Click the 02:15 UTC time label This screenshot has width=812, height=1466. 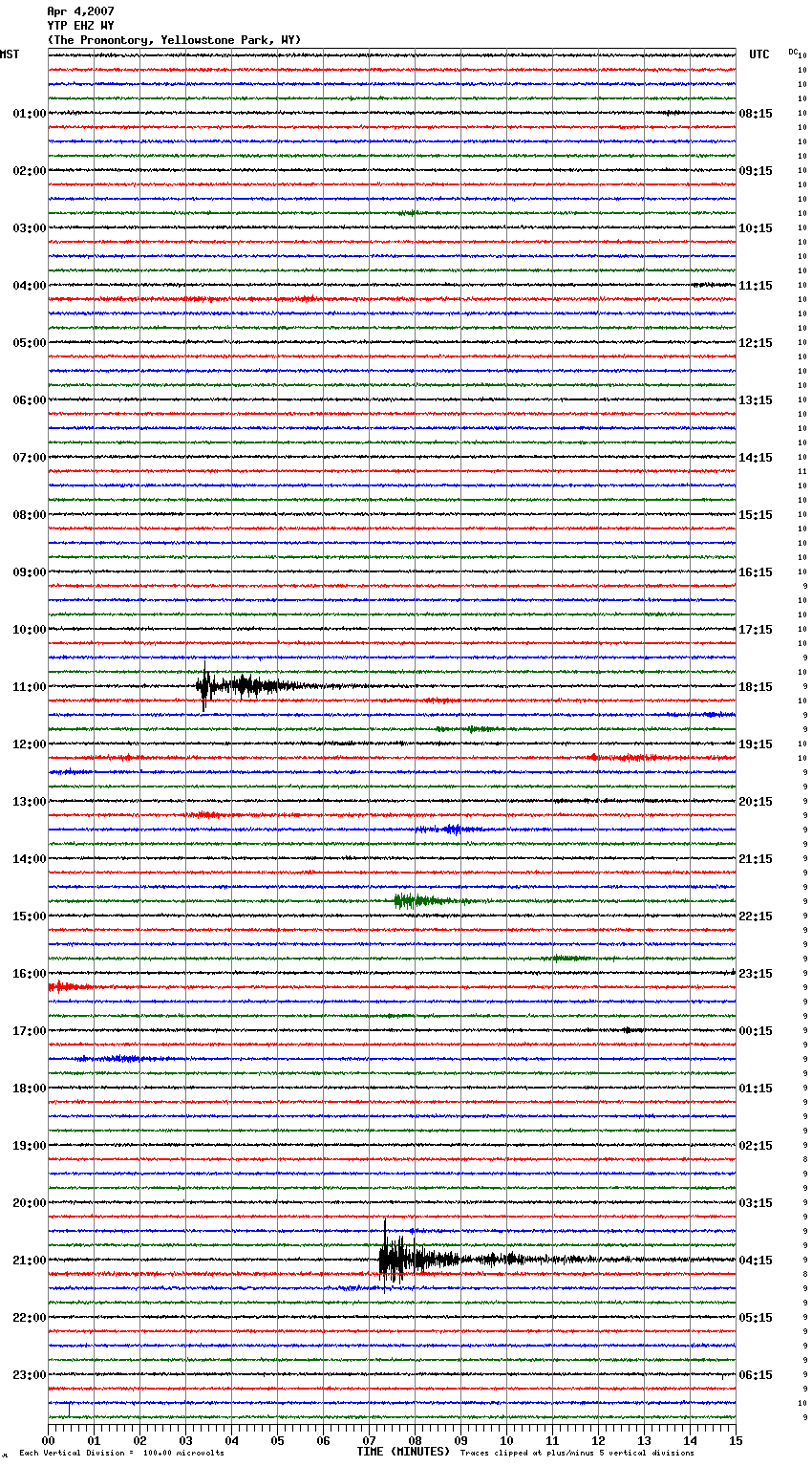click(756, 1146)
